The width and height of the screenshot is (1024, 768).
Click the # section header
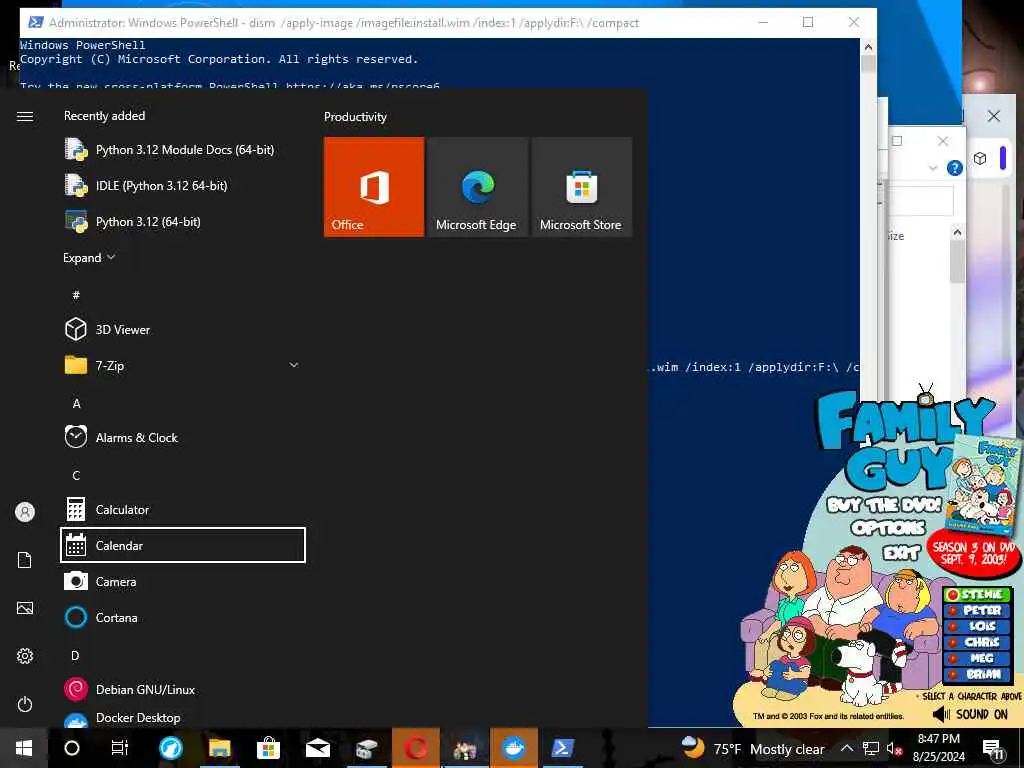[76, 295]
